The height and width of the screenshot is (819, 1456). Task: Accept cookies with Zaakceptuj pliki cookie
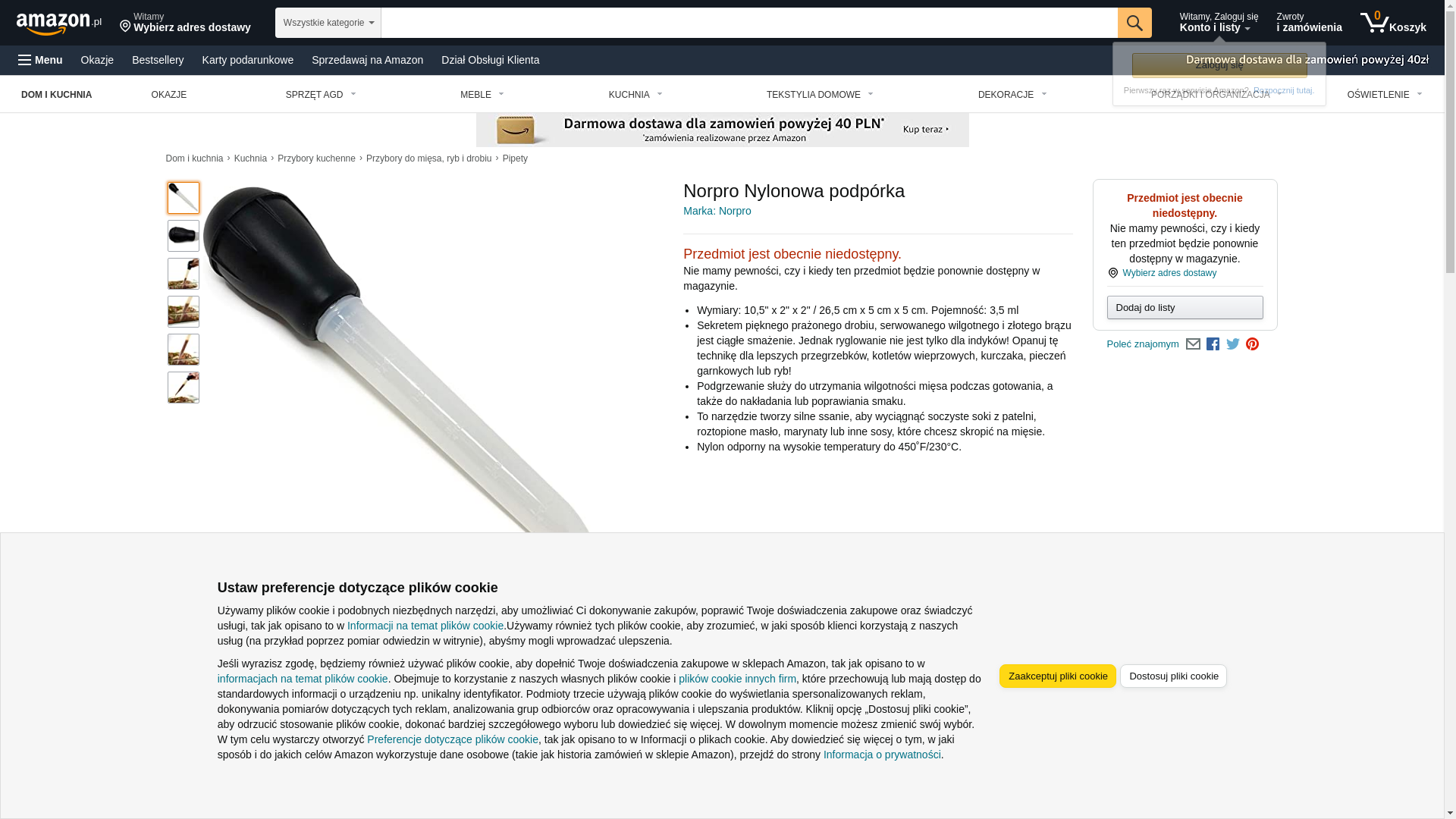tap(1058, 676)
